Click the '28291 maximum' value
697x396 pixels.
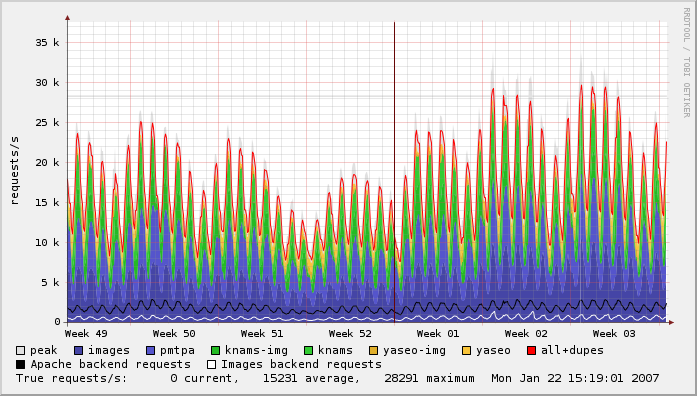pyautogui.click(x=429, y=379)
